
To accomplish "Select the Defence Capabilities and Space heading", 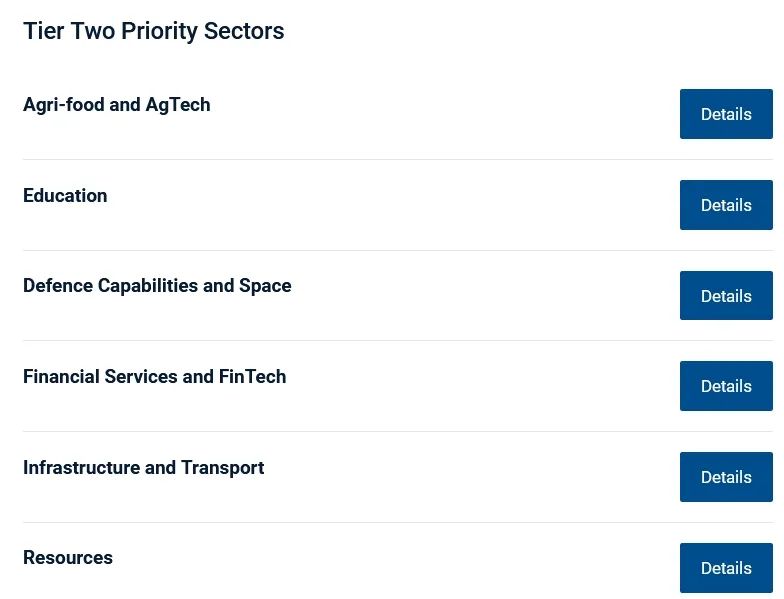I will (x=157, y=286).
